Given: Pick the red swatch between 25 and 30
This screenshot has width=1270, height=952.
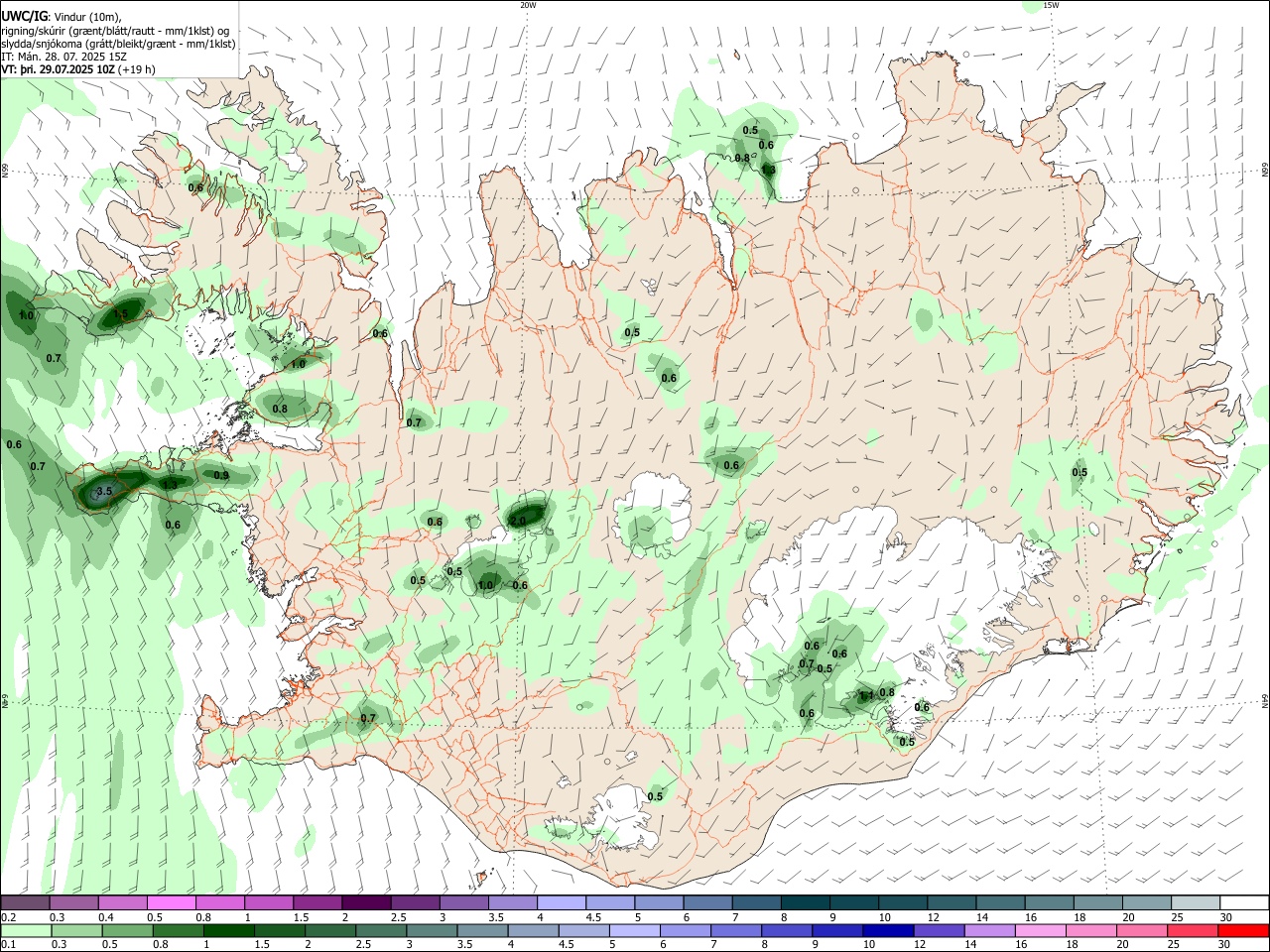Looking at the screenshot, I should click(x=1194, y=930).
